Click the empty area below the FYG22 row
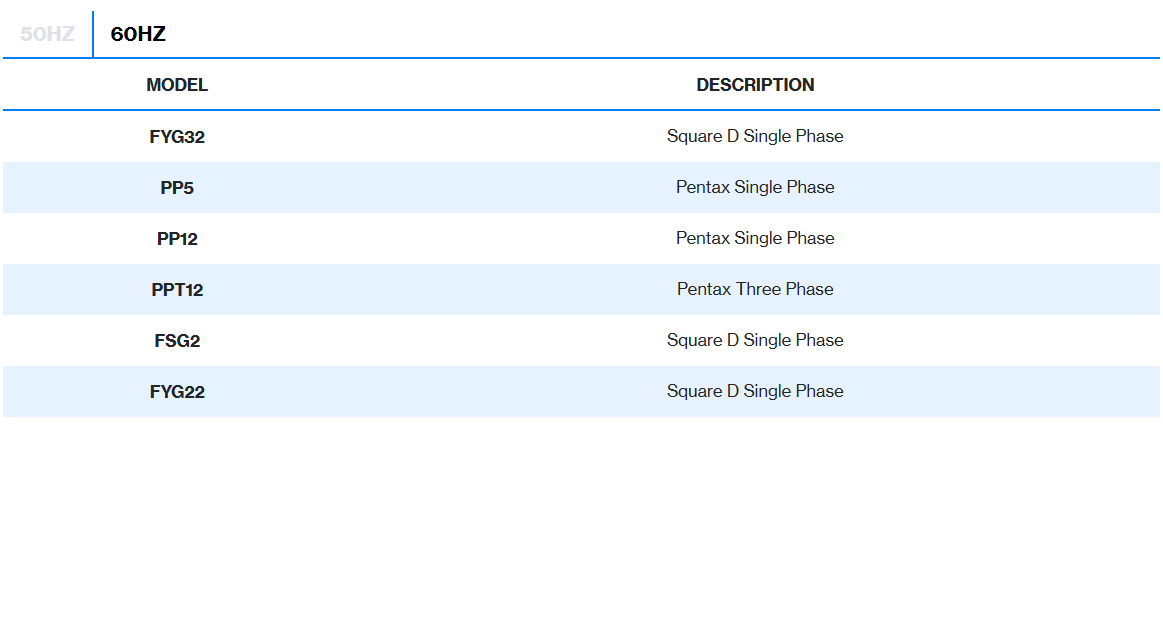Screen dimensions: 1163x623 580,510
